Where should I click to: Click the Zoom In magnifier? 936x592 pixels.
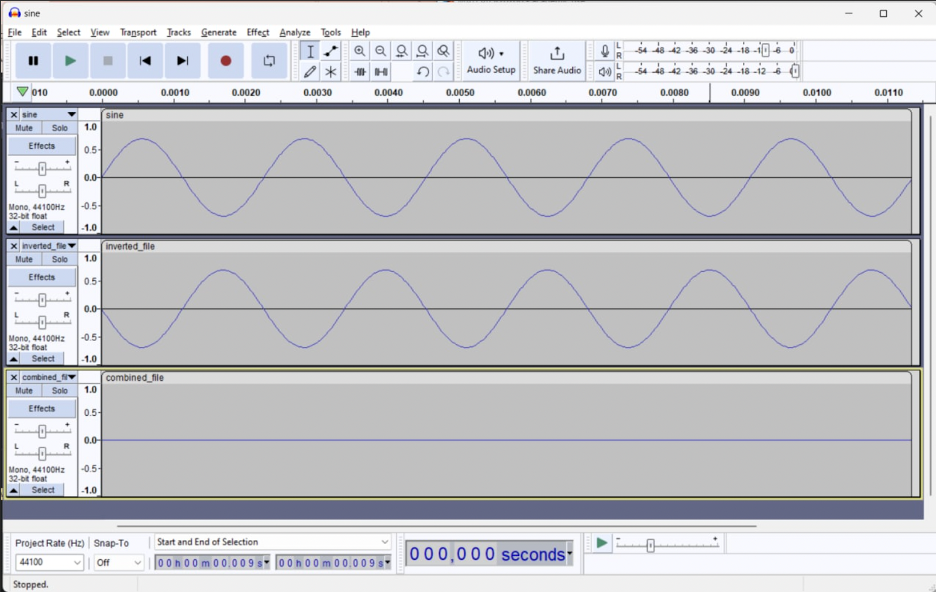click(359, 51)
